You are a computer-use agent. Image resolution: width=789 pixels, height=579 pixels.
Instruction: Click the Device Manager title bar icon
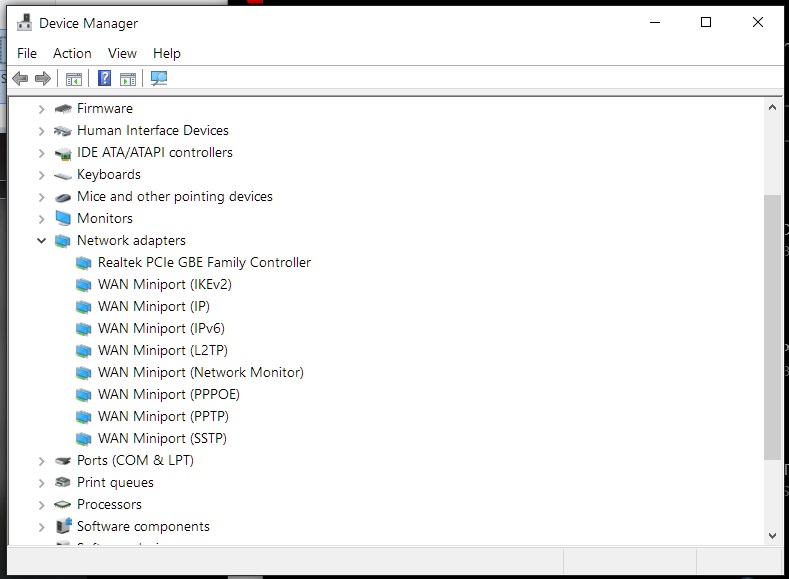(24, 23)
